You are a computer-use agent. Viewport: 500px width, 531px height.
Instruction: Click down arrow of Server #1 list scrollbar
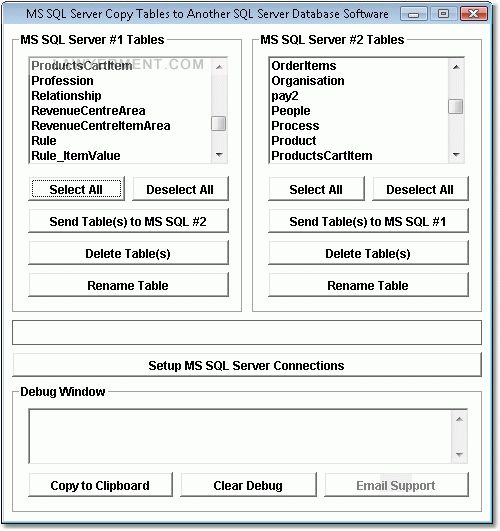(219, 155)
